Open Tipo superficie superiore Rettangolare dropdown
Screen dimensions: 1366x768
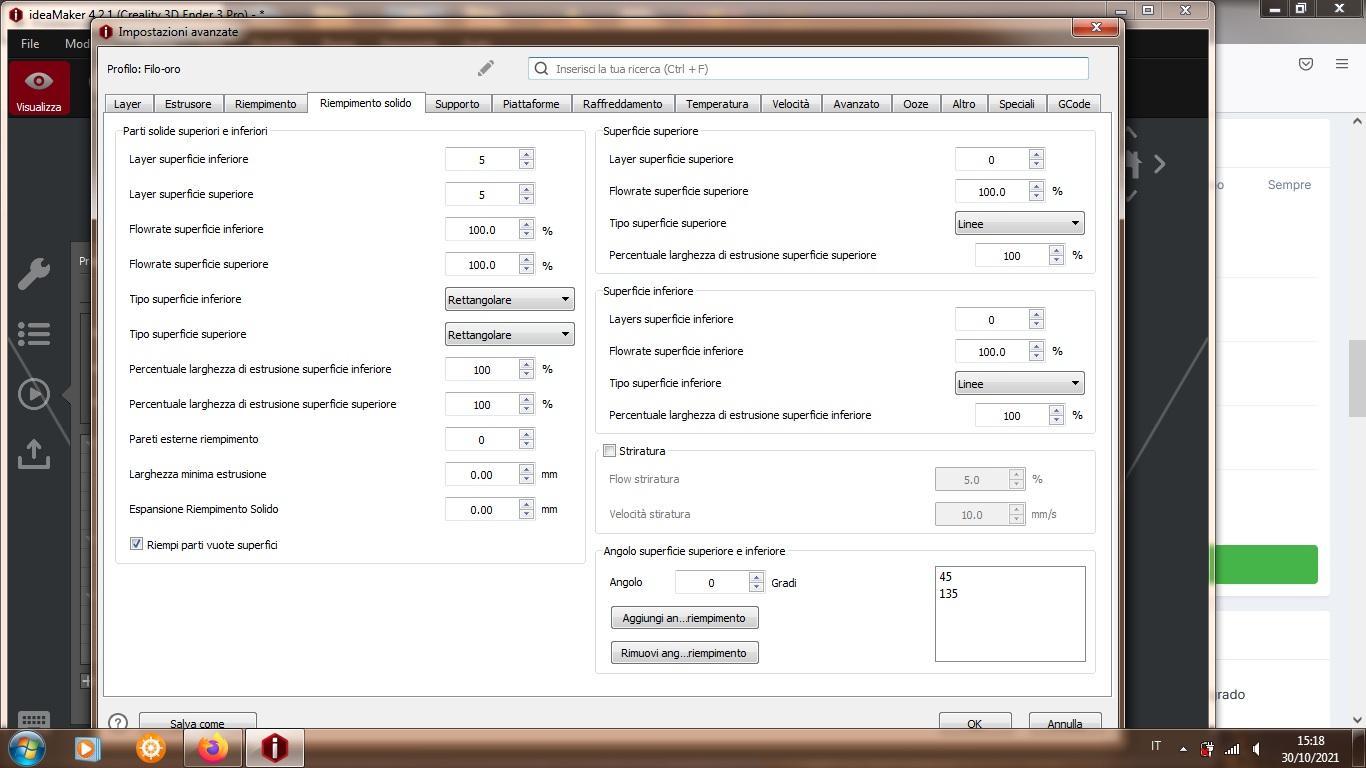509,334
